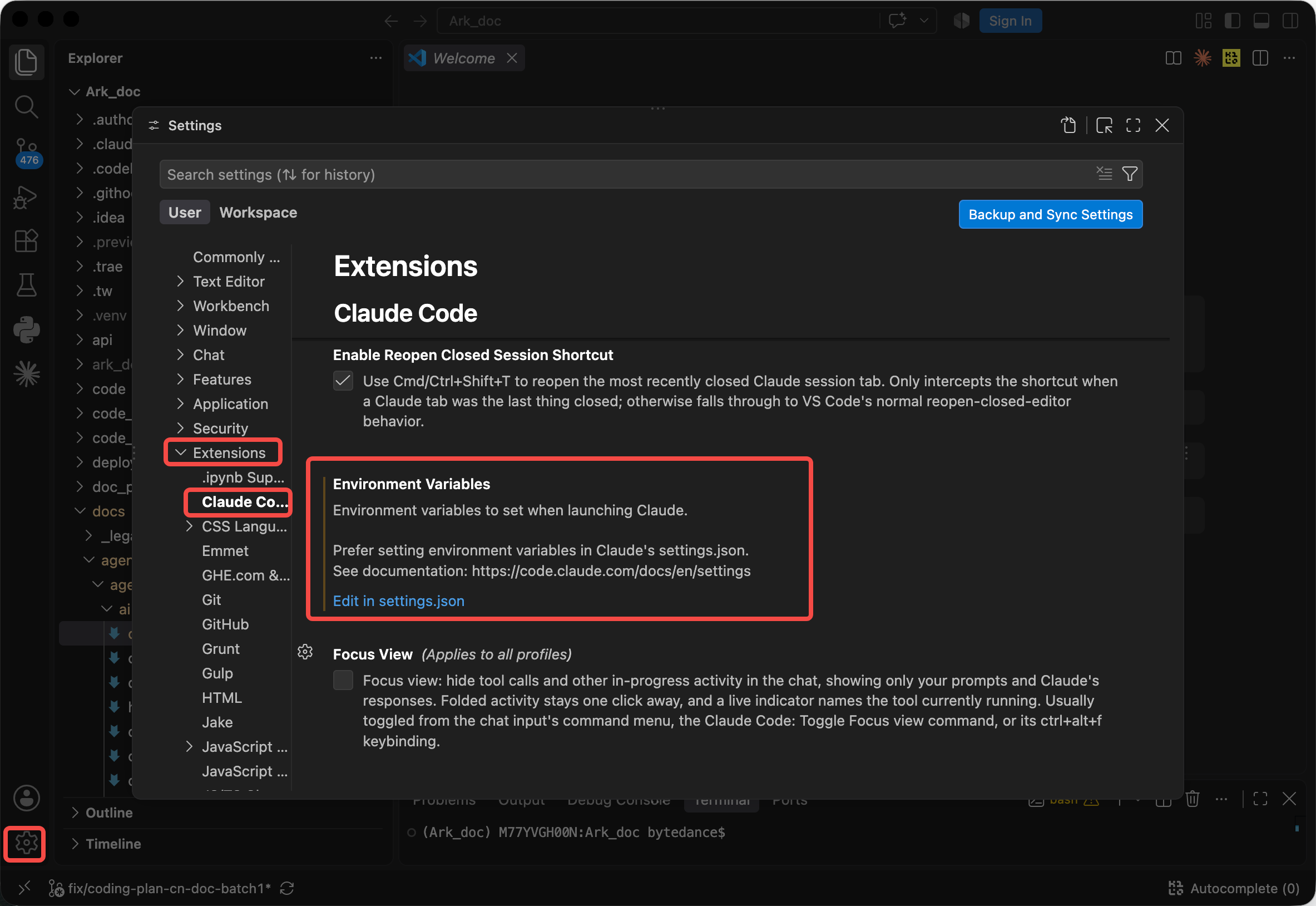Open the settings search filter menu
Screen dimensions: 1316x906
(x=1129, y=174)
